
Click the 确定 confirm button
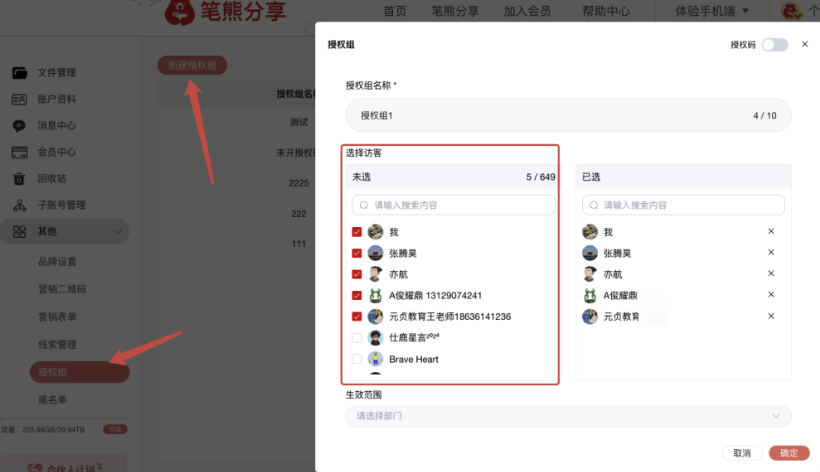click(789, 453)
